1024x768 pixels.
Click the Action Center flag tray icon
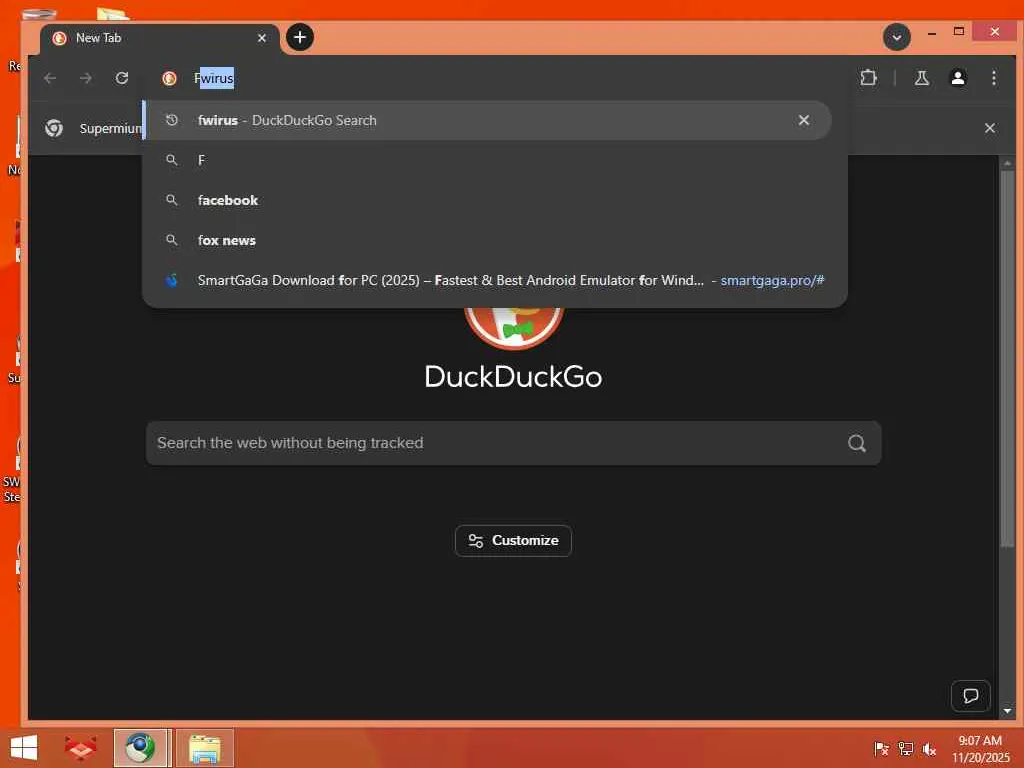[881, 748]
